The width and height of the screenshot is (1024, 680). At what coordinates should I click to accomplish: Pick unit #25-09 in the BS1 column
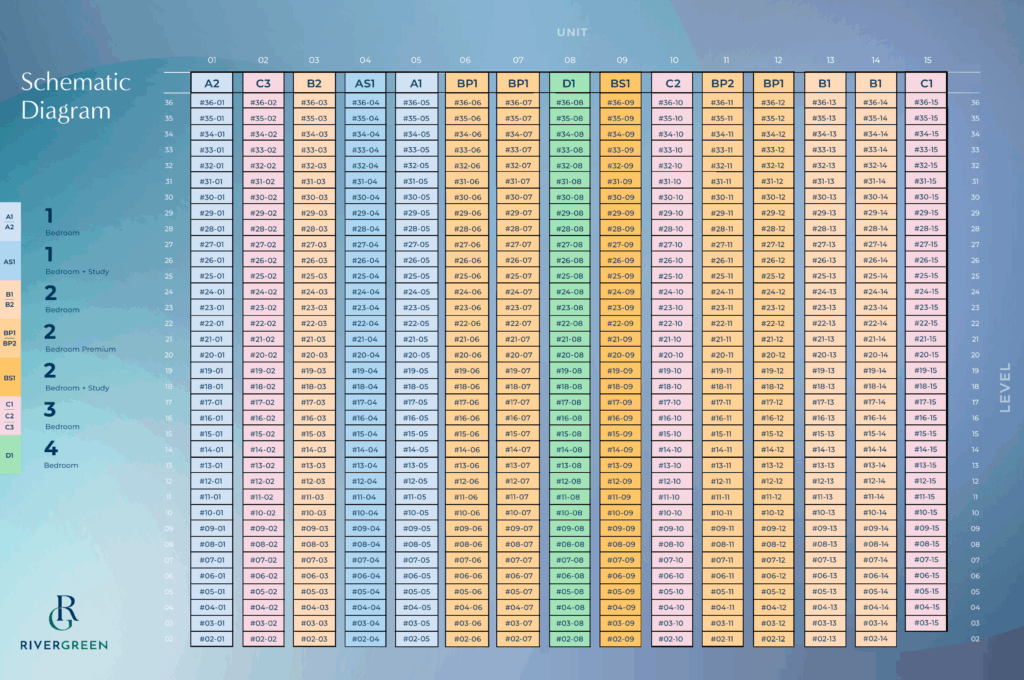click(620, 276)
